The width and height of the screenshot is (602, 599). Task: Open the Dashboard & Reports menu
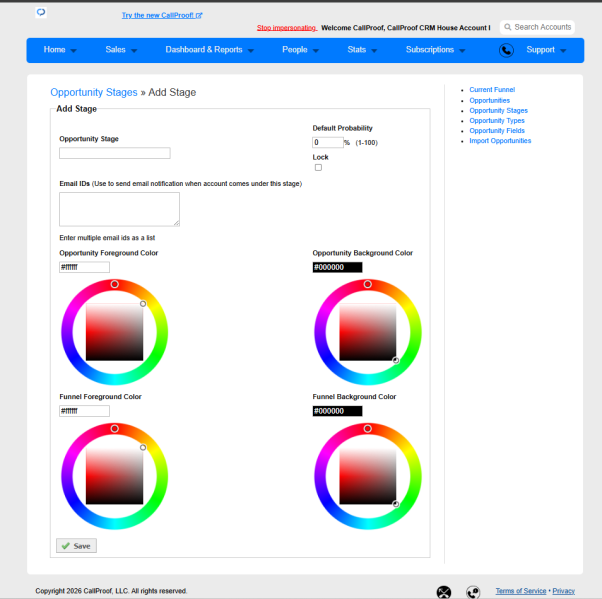(x=204, y=50)
